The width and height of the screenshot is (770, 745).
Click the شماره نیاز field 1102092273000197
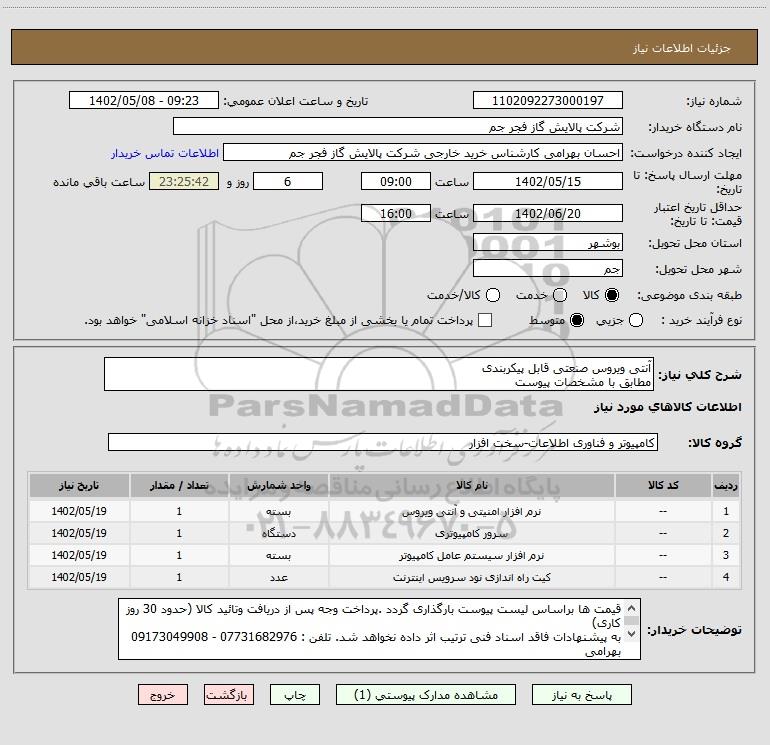click(548, 100)
